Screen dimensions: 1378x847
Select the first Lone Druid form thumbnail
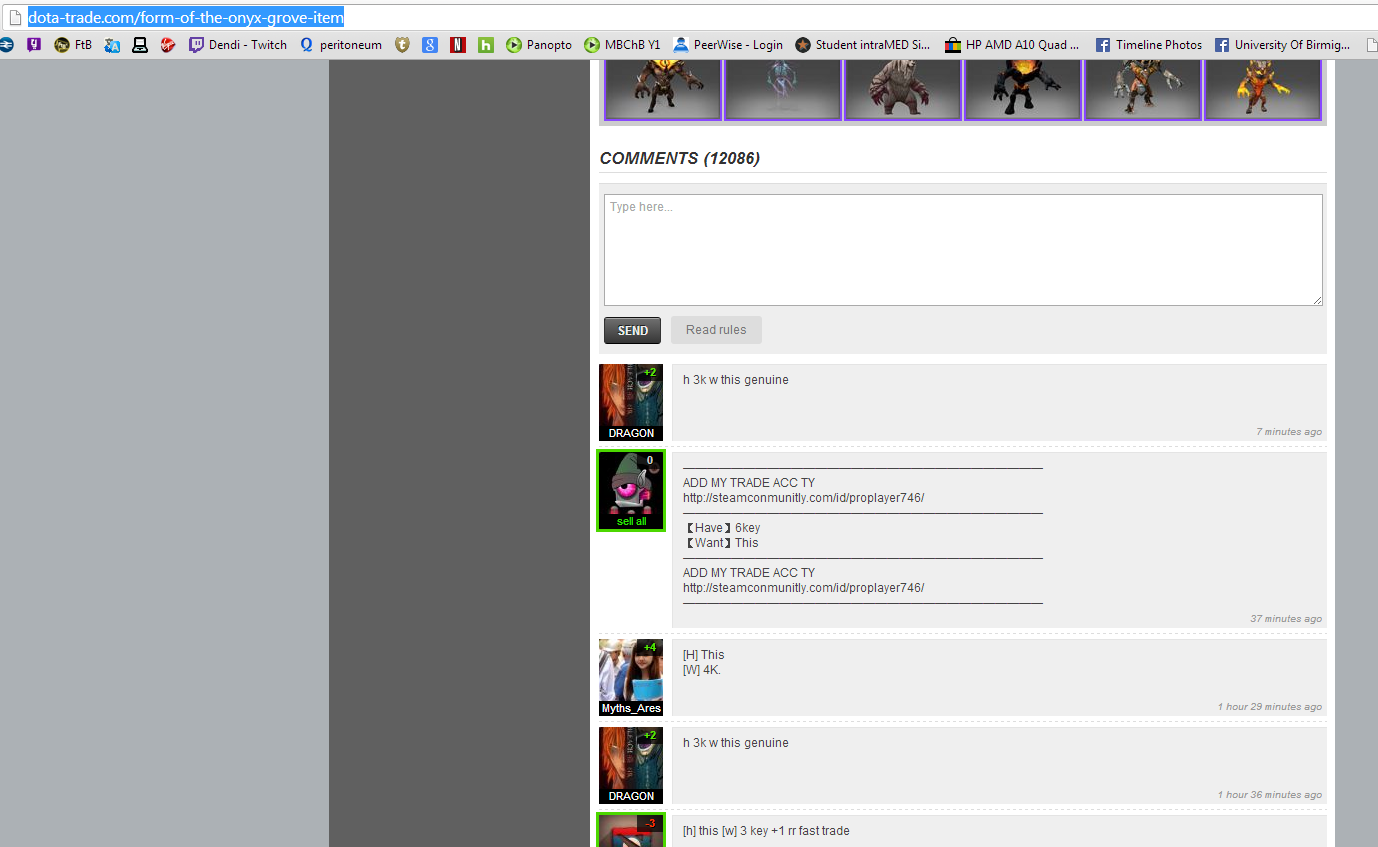coord(663,90)
